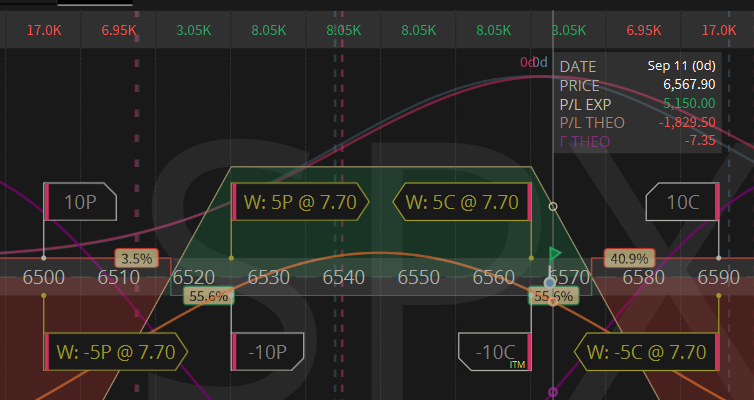Click the 6.95K value above 6510
The image size is (754, 400).
point(119,30)
